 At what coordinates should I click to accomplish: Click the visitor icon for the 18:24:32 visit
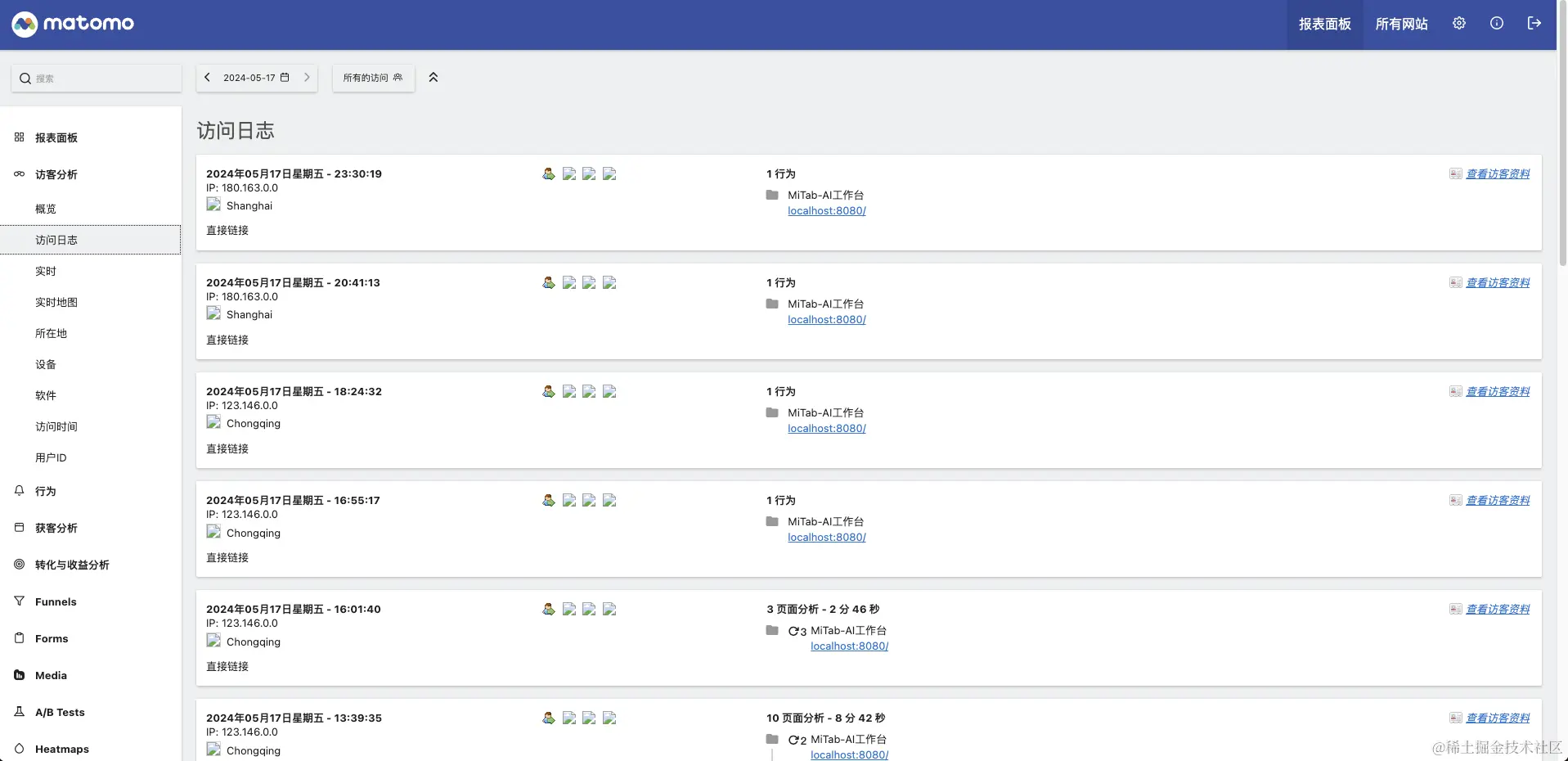[x=549, y=391]
